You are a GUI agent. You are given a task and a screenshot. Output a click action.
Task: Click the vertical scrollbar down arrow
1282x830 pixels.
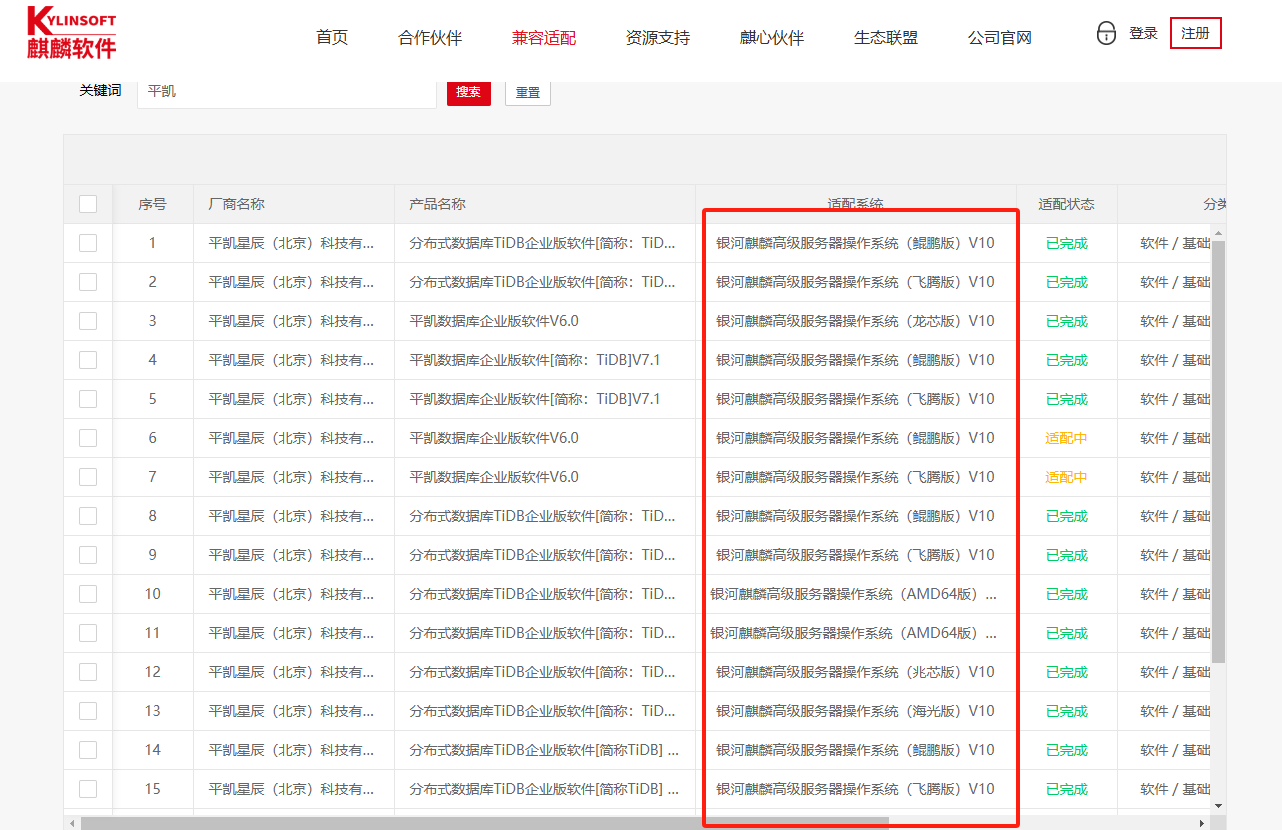tap(1218, 804)
